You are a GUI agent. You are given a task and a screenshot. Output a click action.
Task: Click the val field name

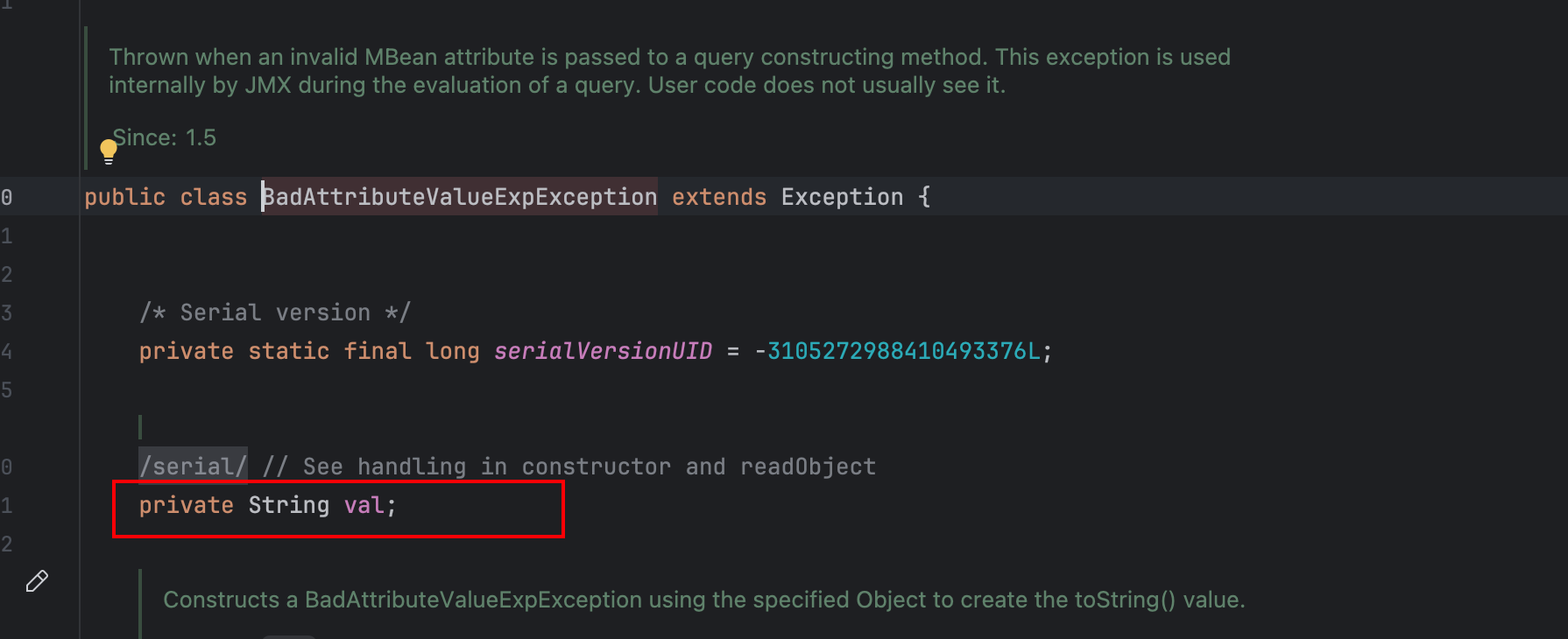364,505
